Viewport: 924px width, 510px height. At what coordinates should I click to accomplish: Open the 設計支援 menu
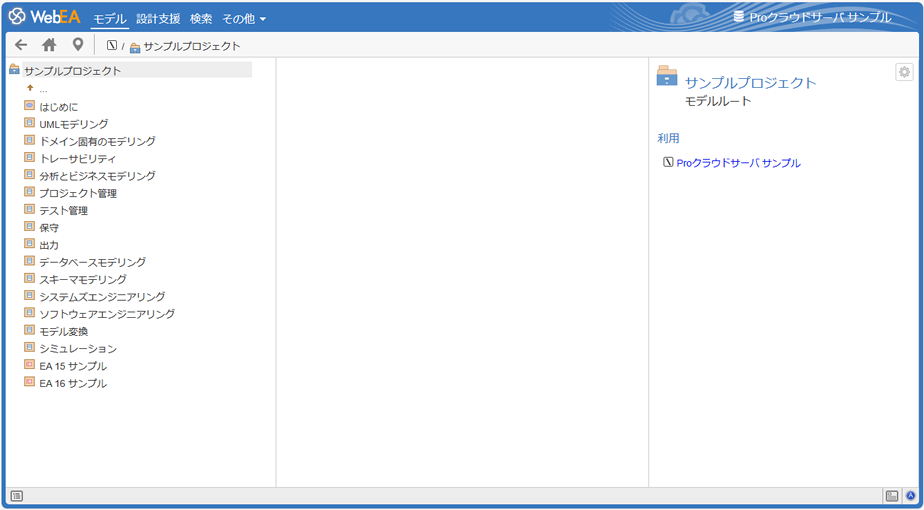click(x=158, y=18)
